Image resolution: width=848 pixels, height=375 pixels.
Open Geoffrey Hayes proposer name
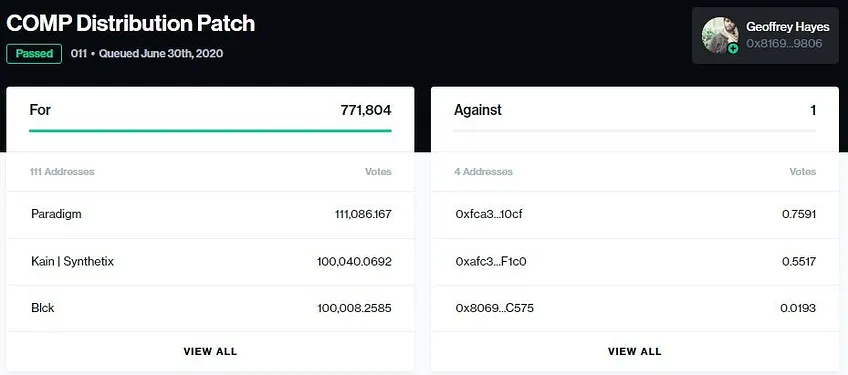point(787,27)
